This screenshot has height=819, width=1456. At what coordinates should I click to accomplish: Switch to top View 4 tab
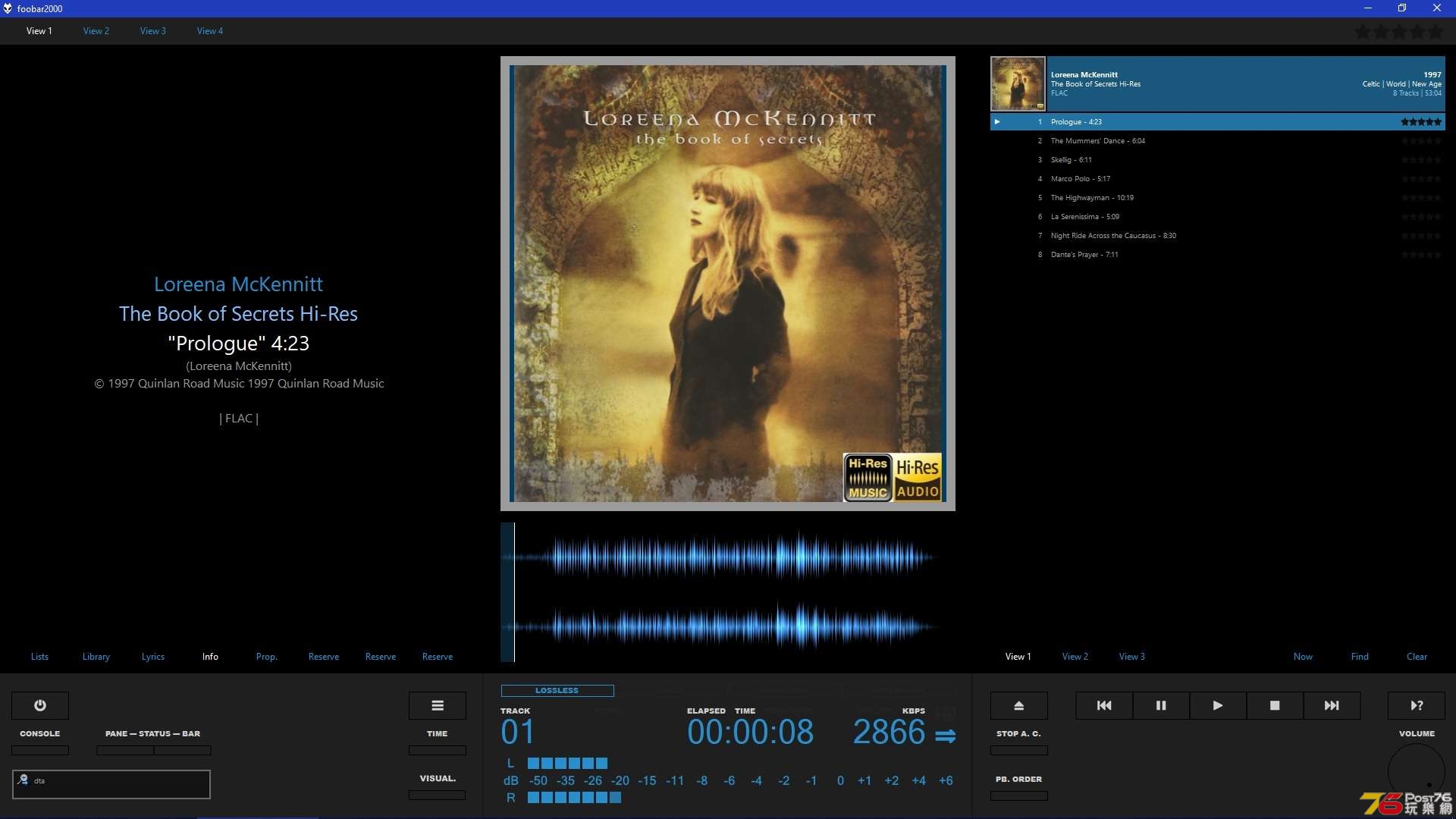point(210,31)
